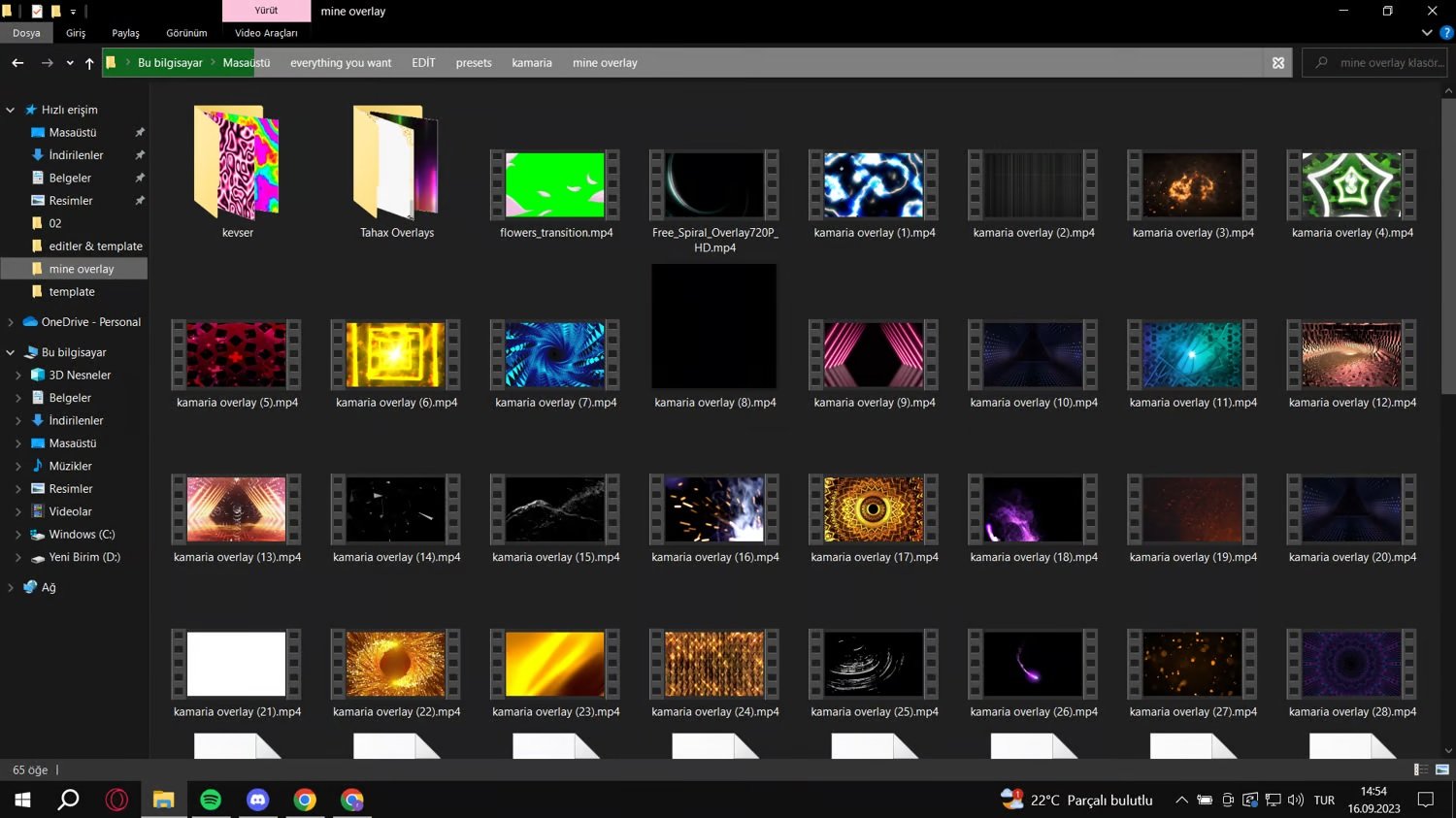
Task: Open the help question mark icon
Action: coord(1446,33)
